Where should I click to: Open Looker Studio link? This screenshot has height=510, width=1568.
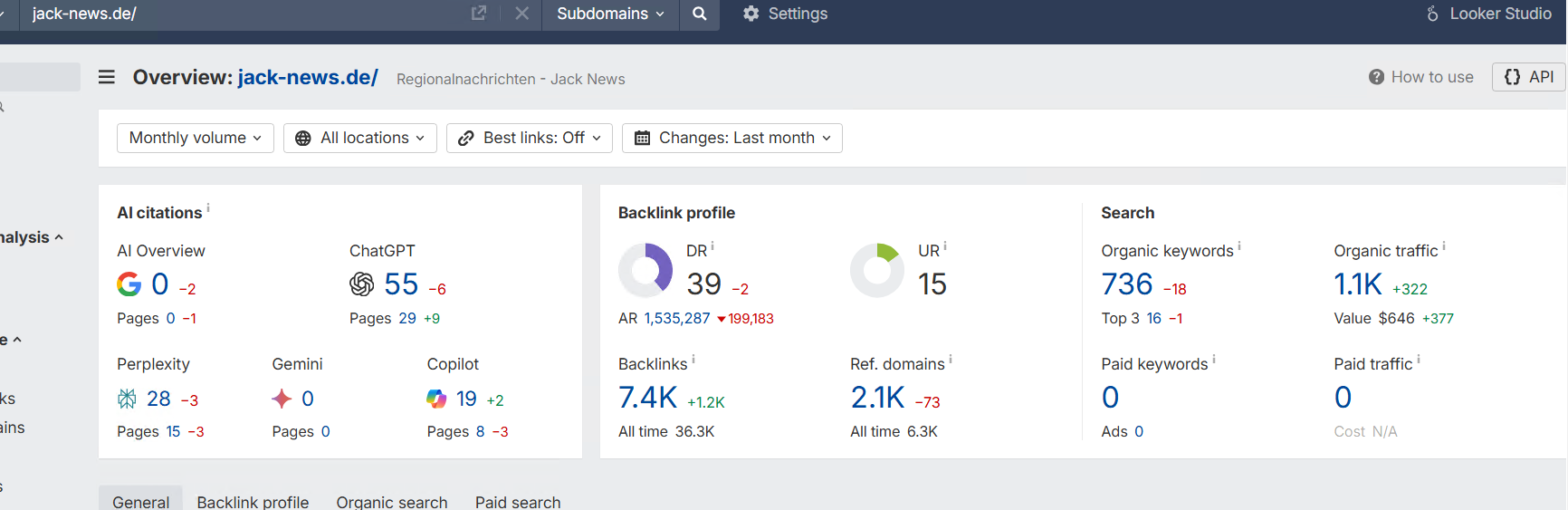pos(1488,14)
